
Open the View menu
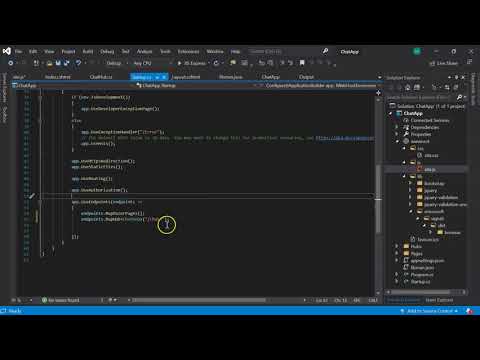pos(49,51)
